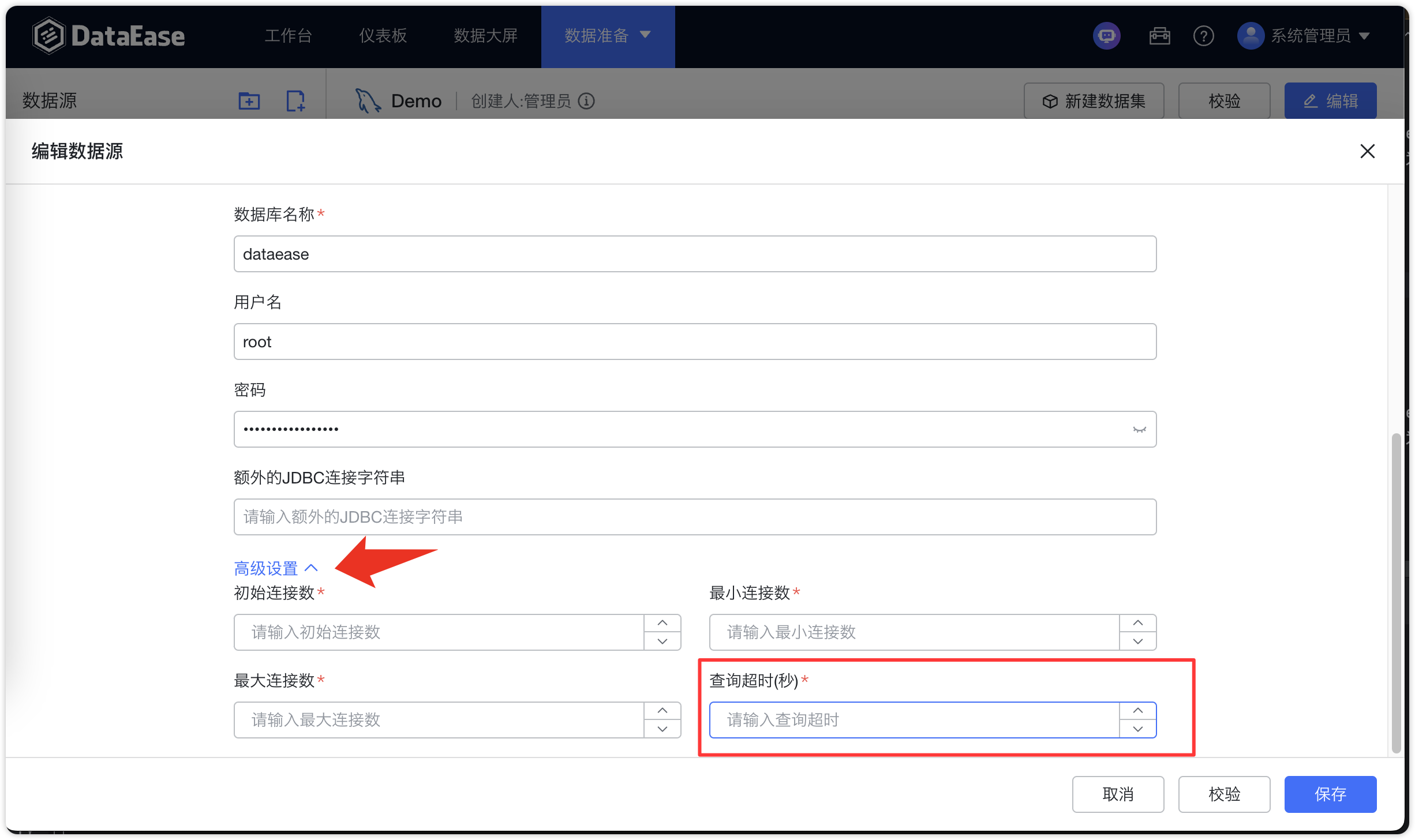Increment 初始连接数 with the up arrow
This screenshot has width=1415, height=840.
click(662, 622)
